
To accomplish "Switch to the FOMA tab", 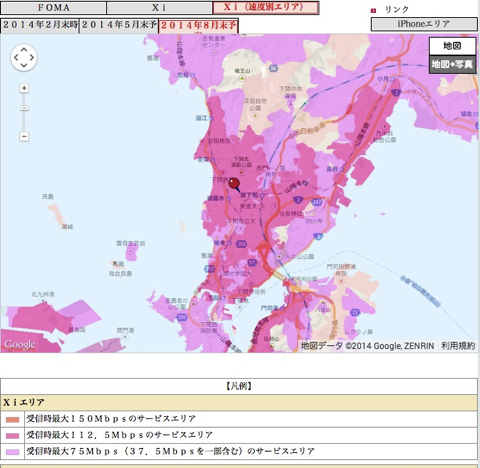I will [x=53, y=8].
